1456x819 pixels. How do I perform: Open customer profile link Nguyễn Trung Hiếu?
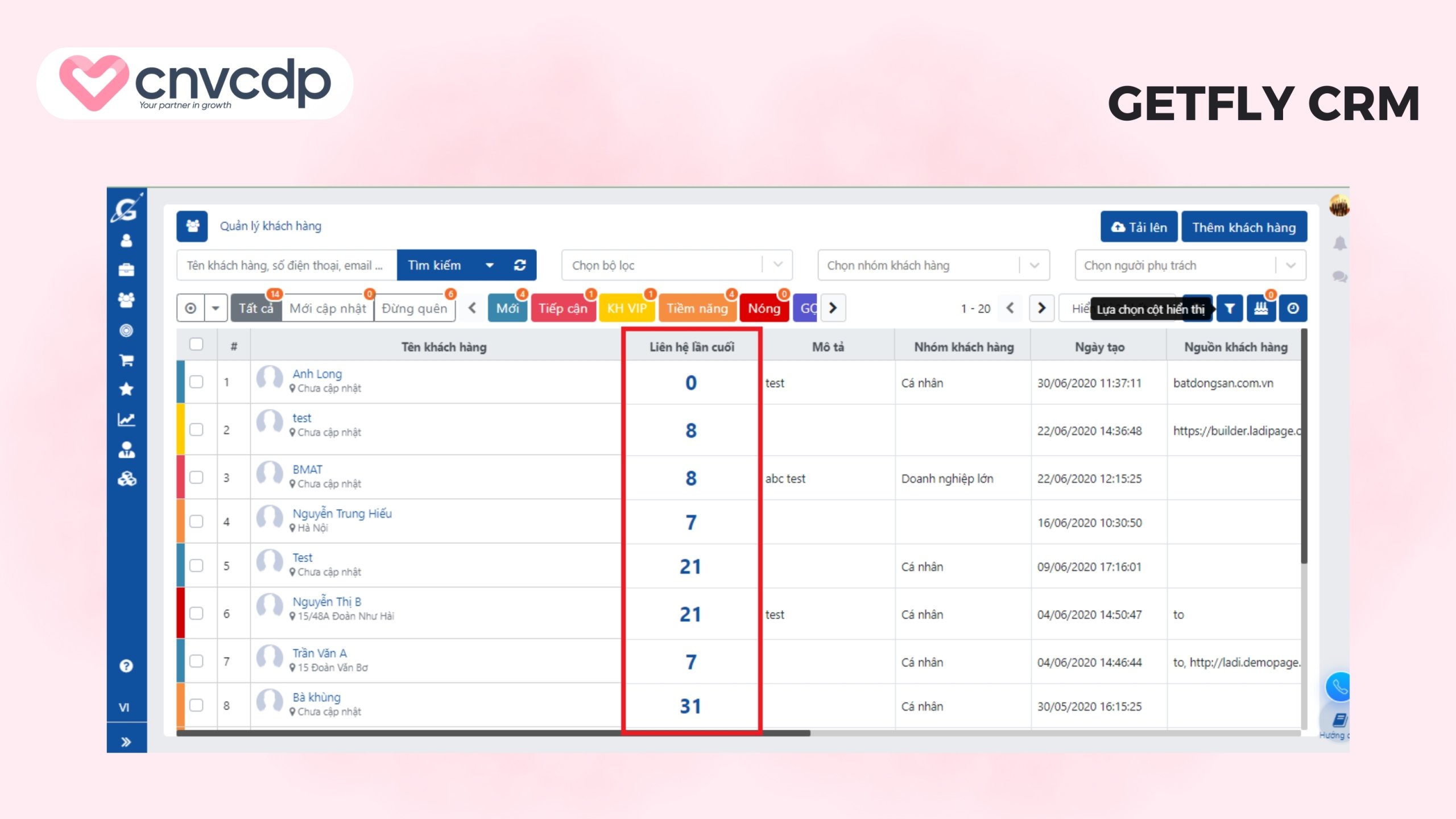point(342,514)
